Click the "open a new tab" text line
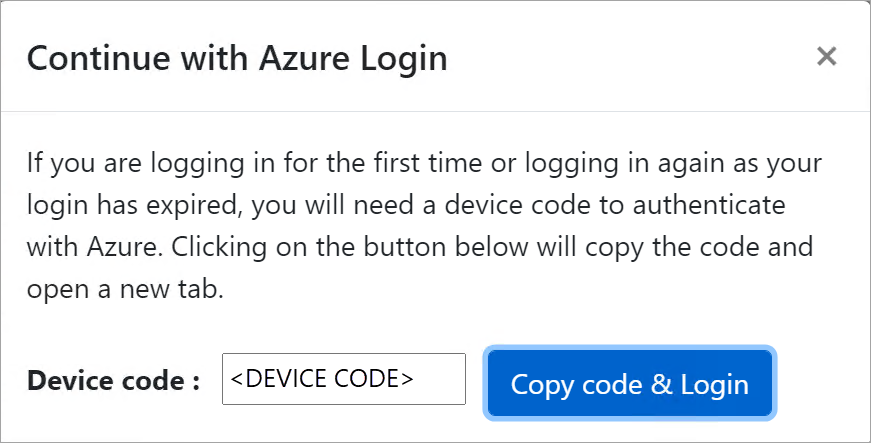The image size is (871, 443). click(124, 288)
